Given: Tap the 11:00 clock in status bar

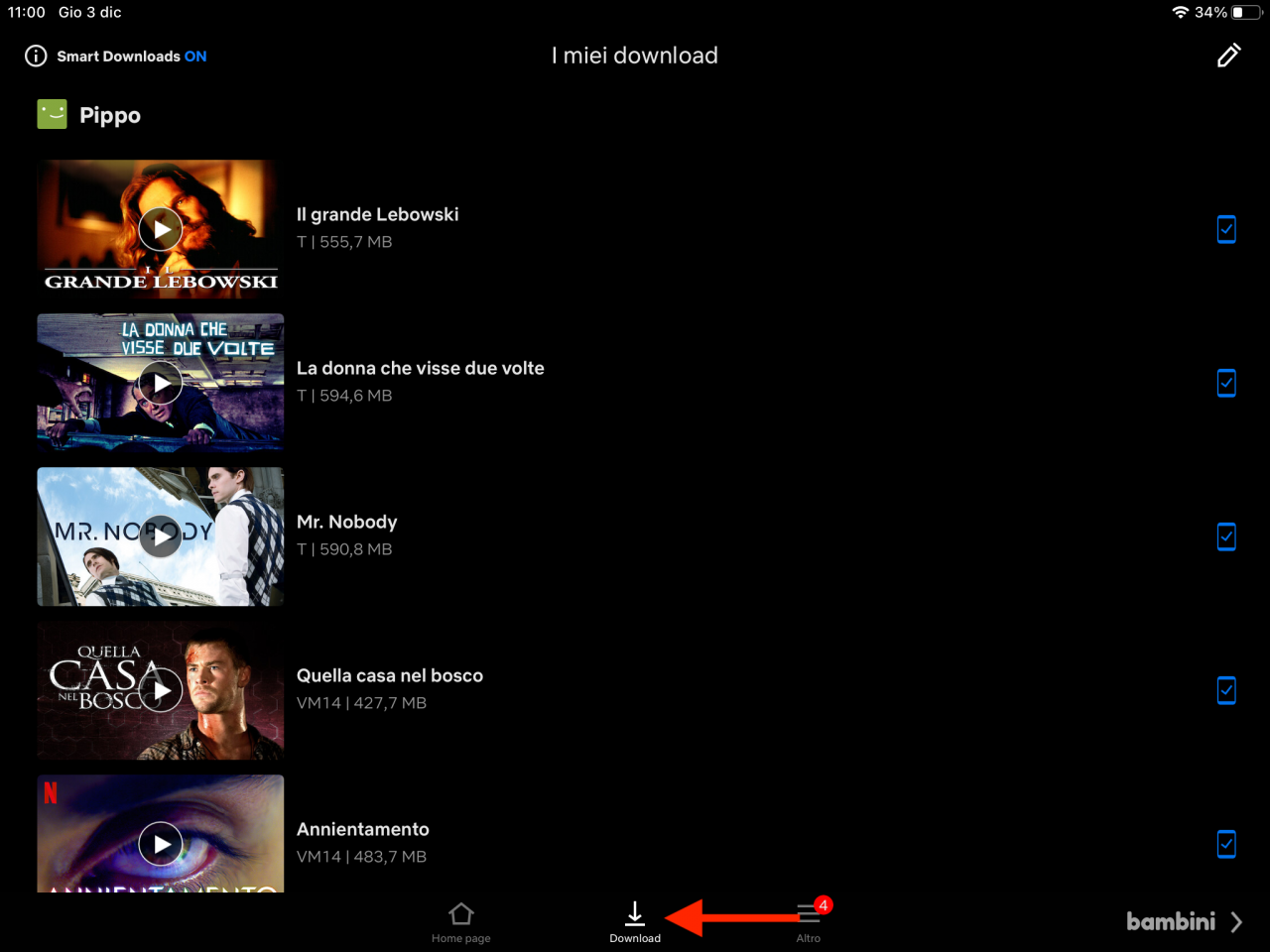Looking at the screenshot, I should [x=27, y=12].
